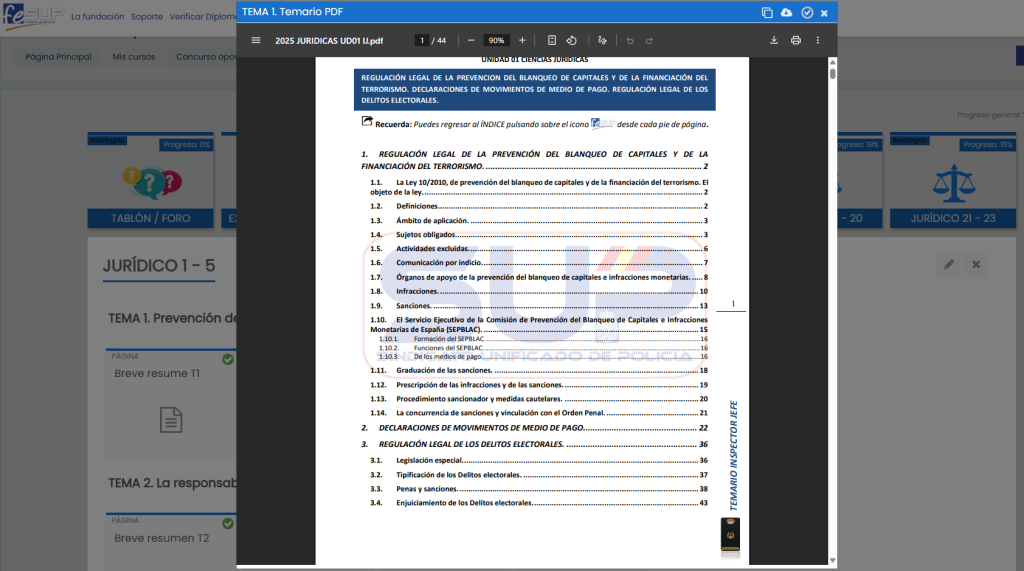The image size is (1024, 571).
Task: Mark TEMA 1 Temario PDF as completed
Action: click(x=807, y=12)
